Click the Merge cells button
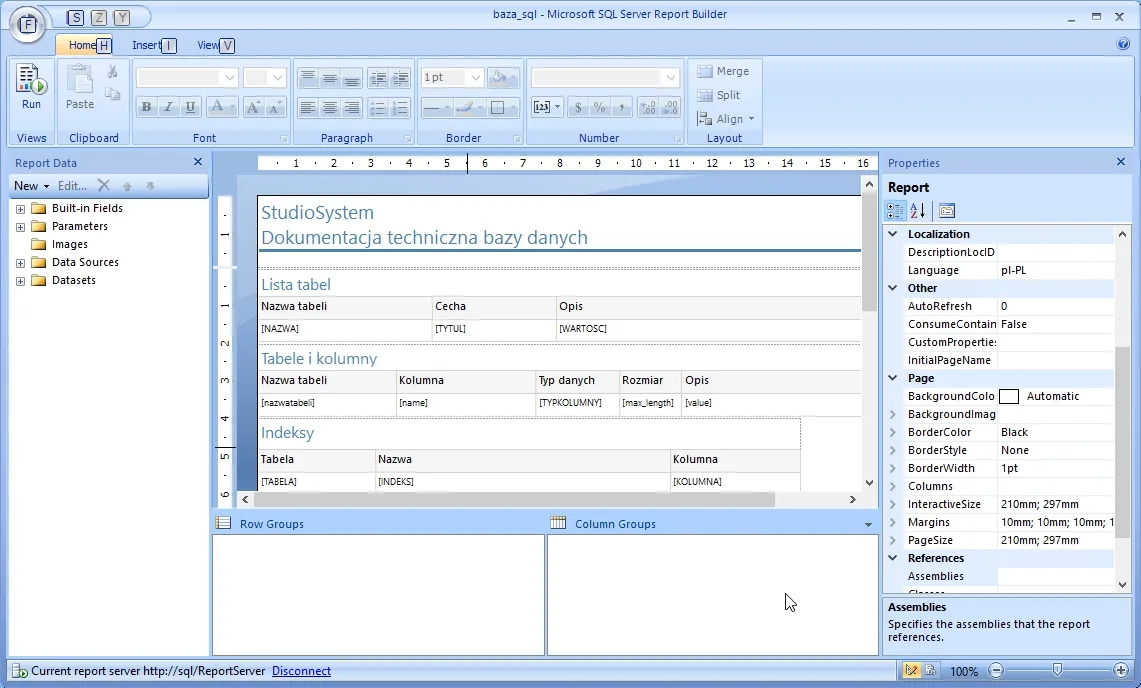1141x688 pixels. [x=723, y=71]
